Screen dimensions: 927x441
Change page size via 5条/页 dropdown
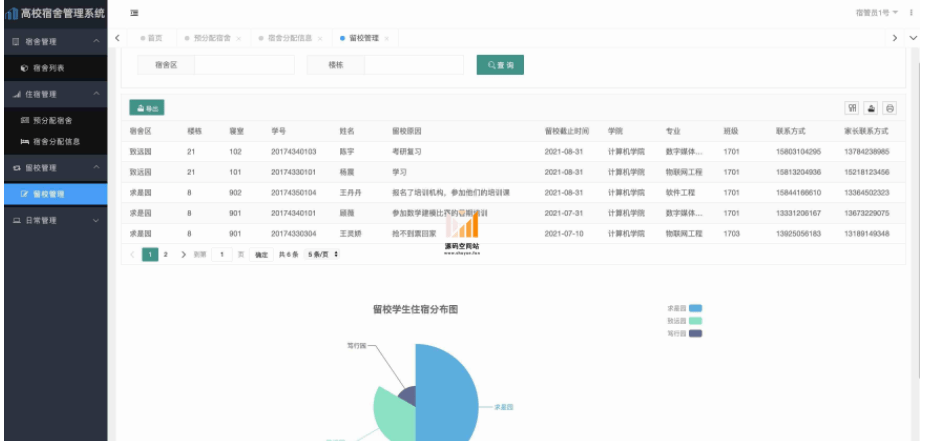322,255
